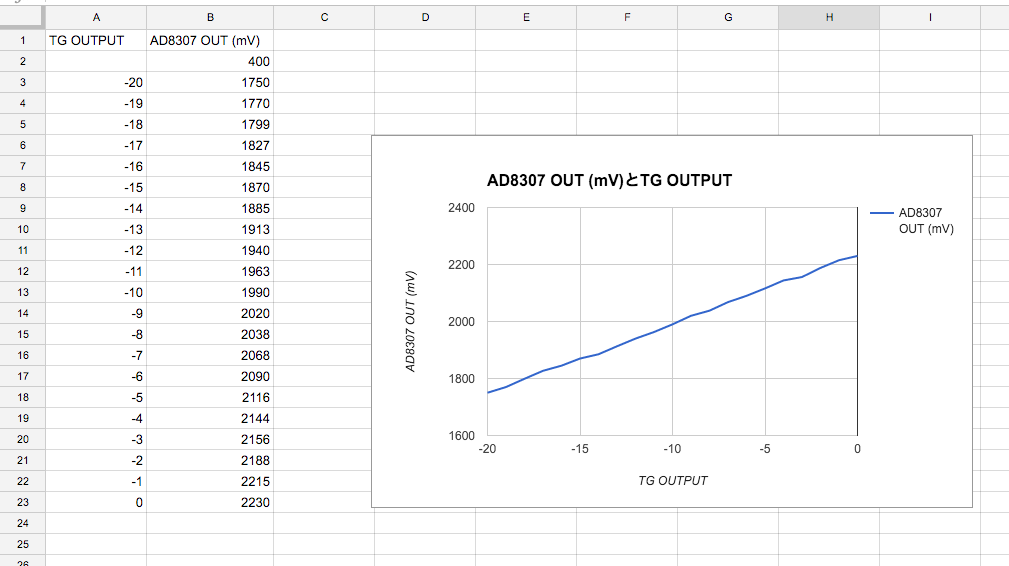Click the blue legend line swatch

click(x=881, y=213)
